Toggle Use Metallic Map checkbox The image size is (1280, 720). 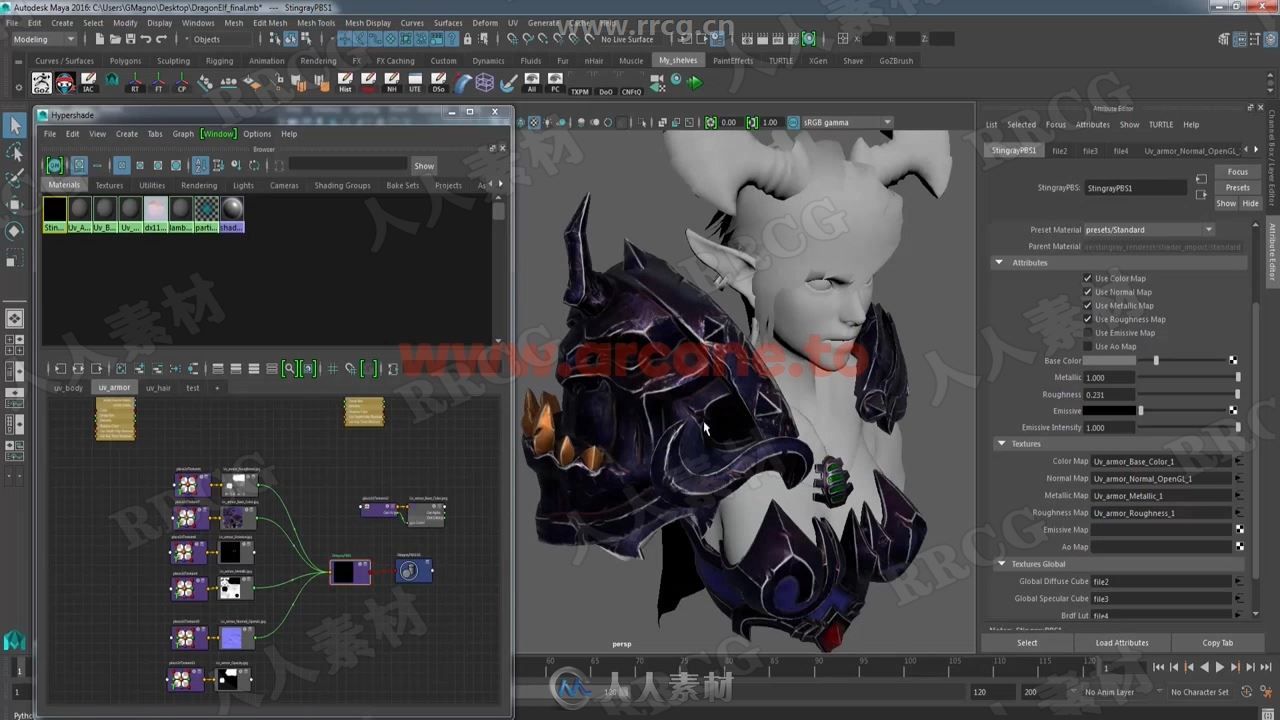(x=1087, y=305)
